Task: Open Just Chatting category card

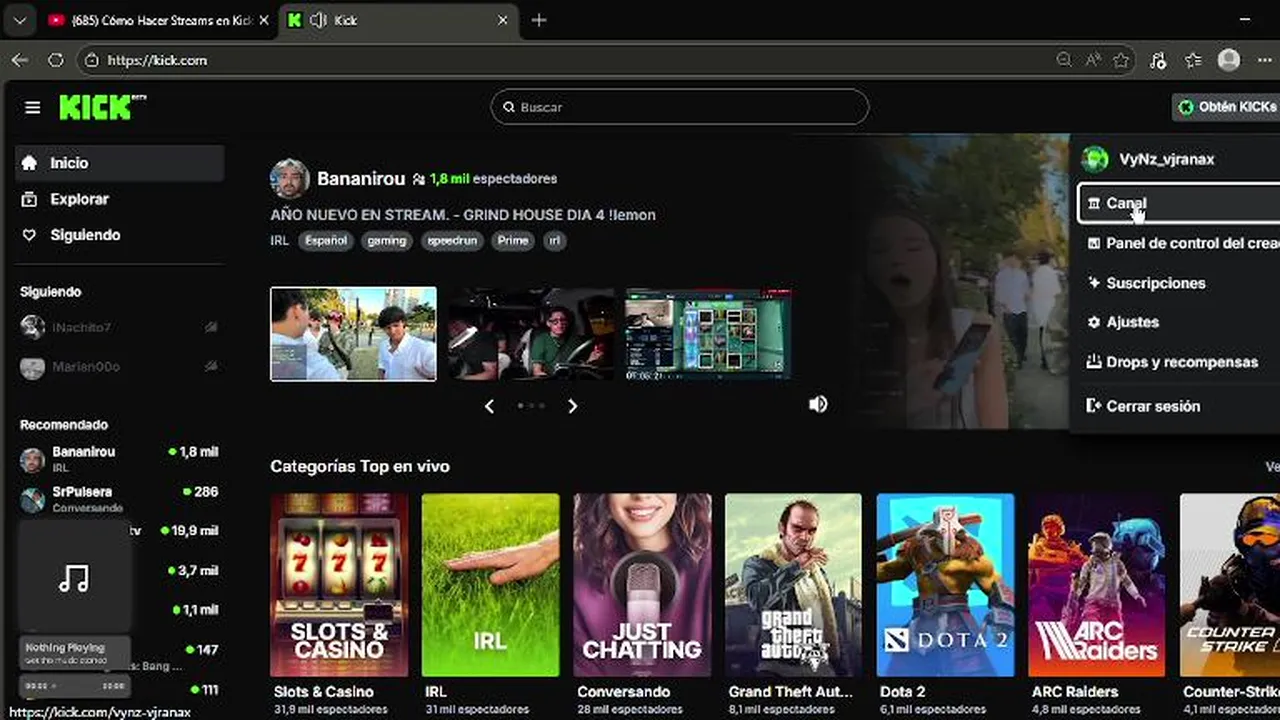Action: coord(642,584)
